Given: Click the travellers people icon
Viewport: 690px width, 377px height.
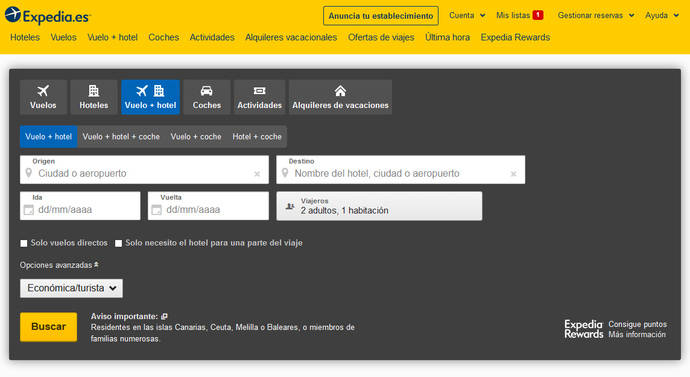Looking at the screenshot, I should coord(290,206).
